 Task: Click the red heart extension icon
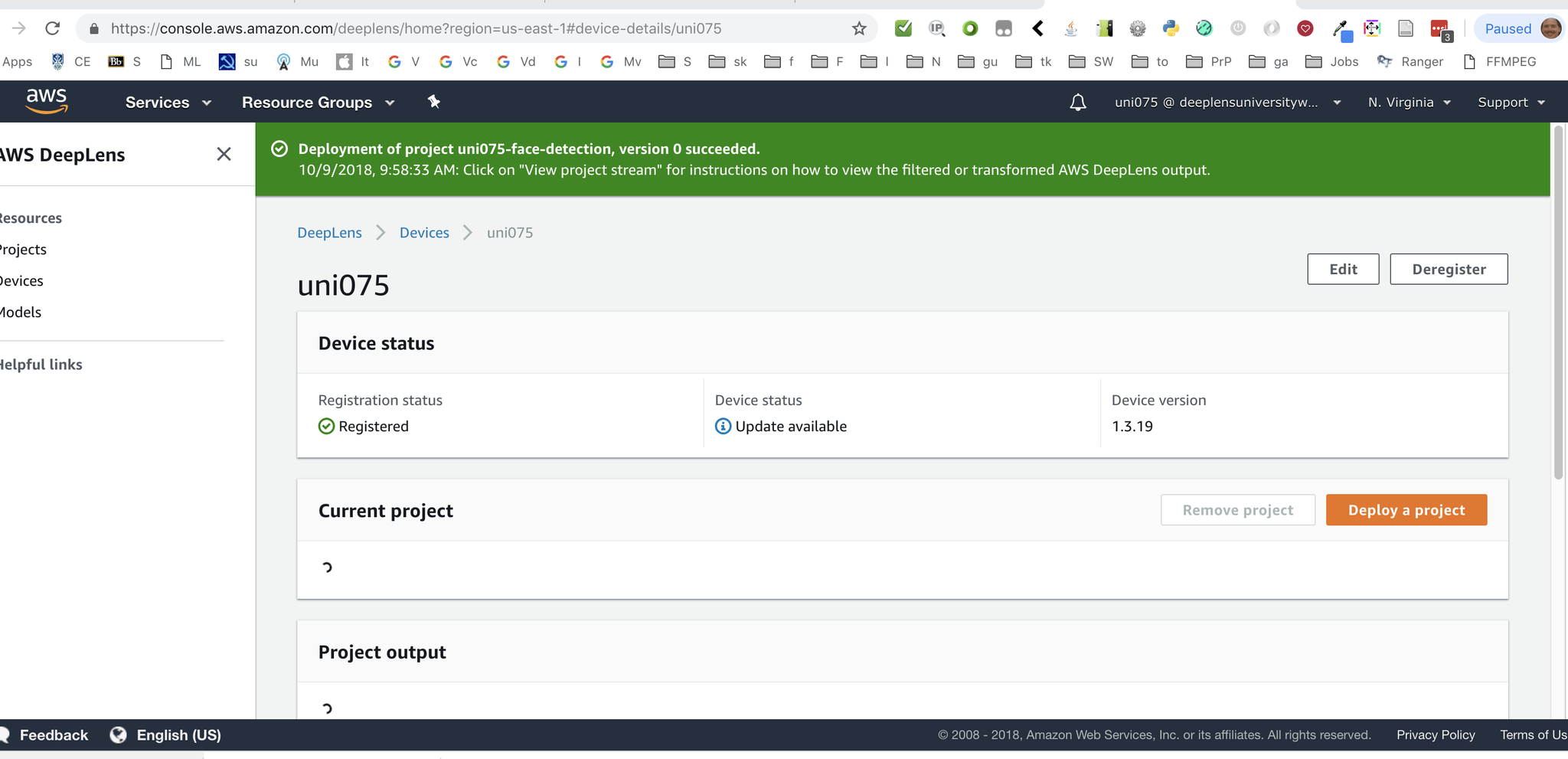[1305, 28]
